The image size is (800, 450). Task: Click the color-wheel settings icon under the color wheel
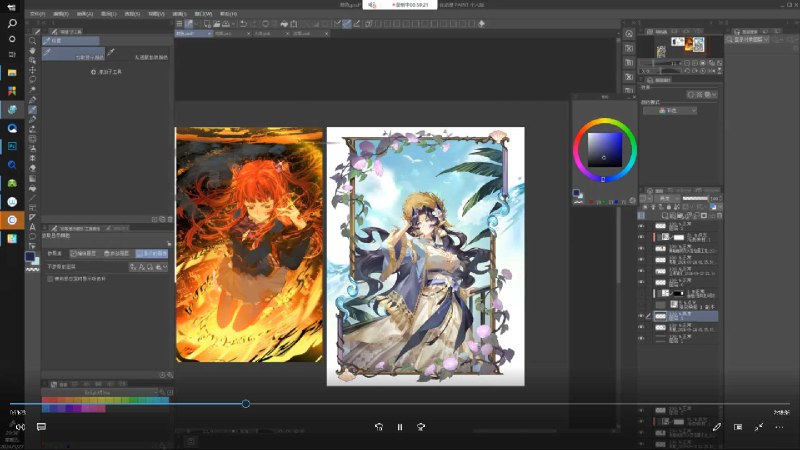[x=633, y=201]
